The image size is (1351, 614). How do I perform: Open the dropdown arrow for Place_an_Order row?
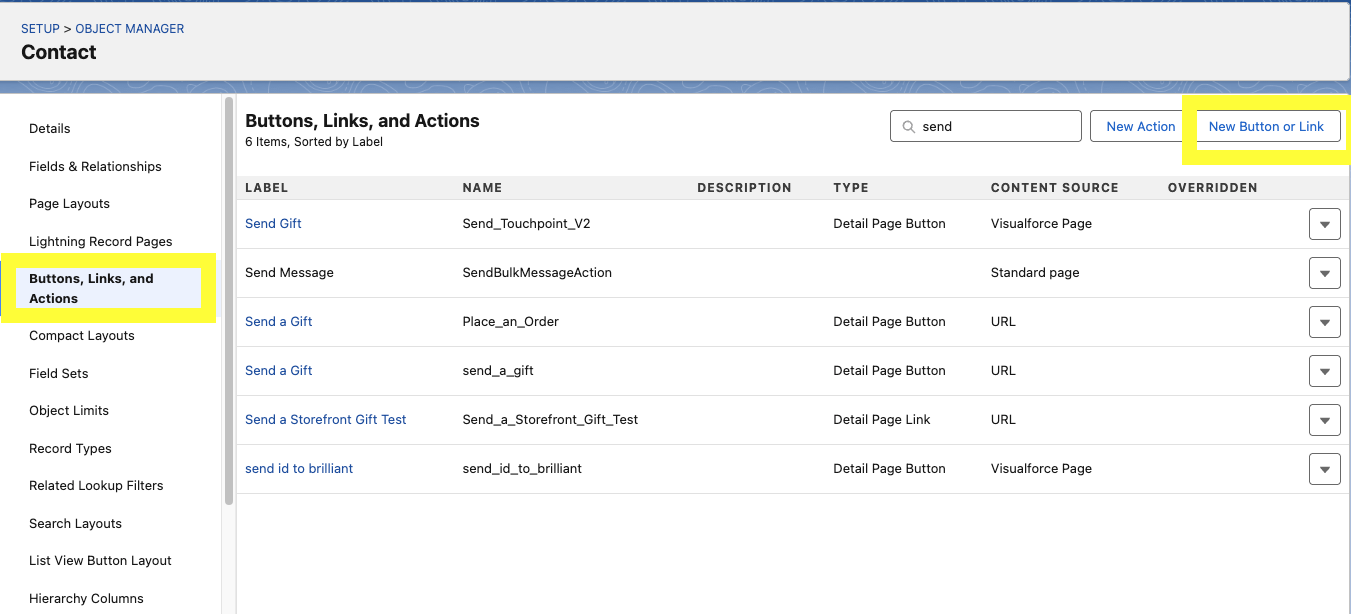[x=1324, y=322]
